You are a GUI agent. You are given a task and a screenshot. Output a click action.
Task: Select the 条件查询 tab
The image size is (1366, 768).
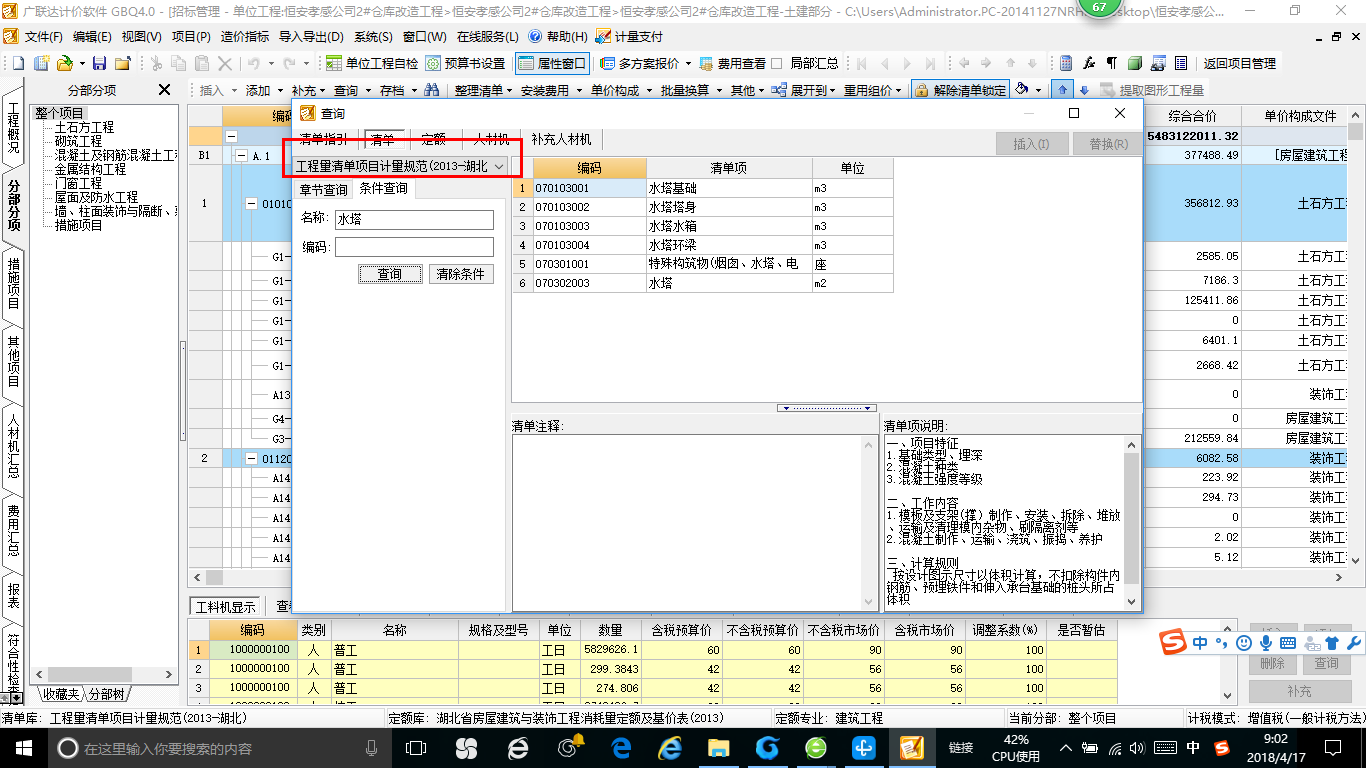point(384,189)
